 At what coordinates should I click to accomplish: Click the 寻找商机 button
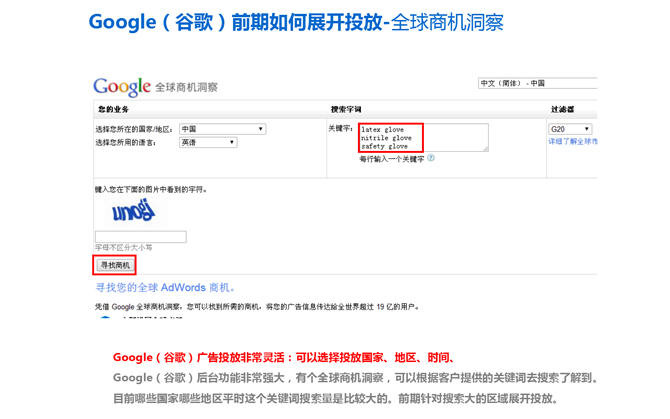point(115,265)
